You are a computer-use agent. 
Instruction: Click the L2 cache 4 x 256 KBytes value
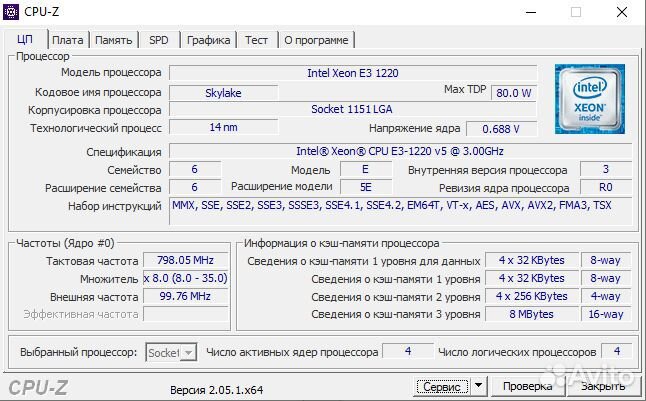pos(532,296)
